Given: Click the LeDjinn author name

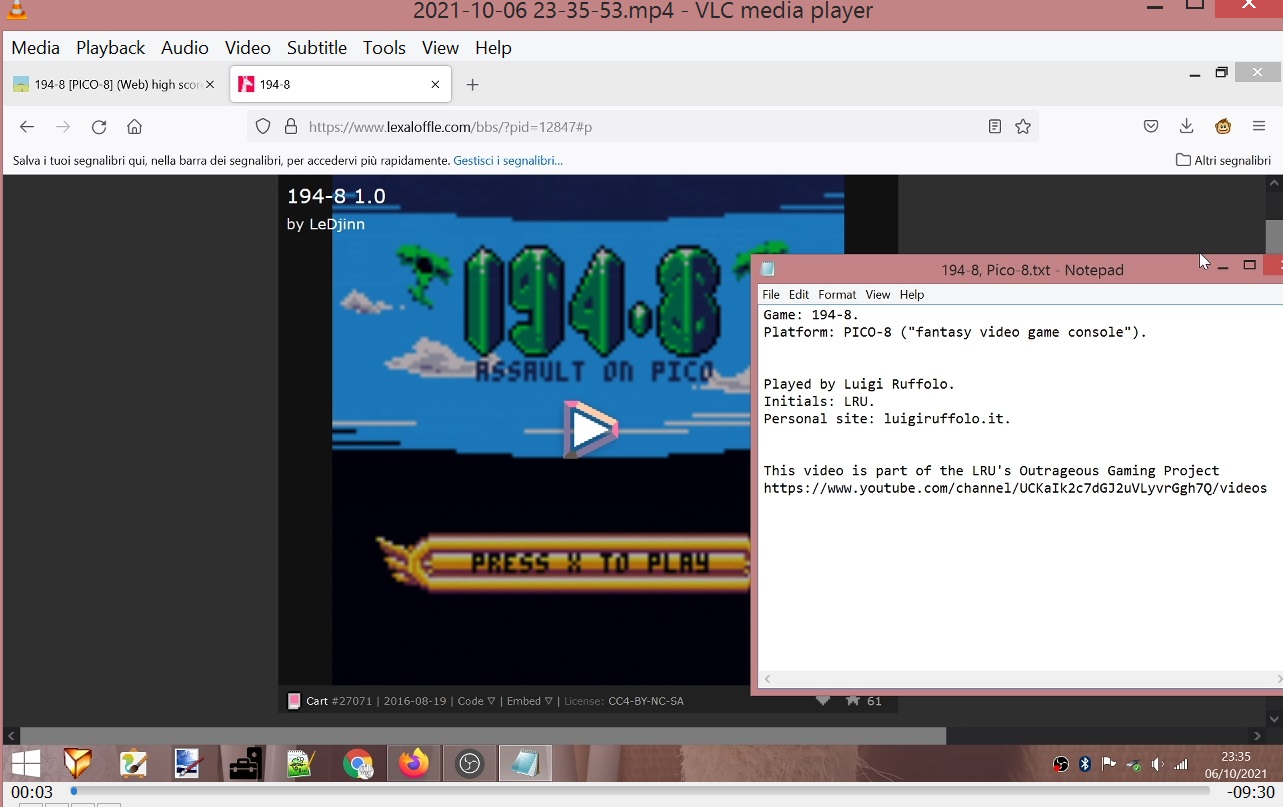Looking at the screenshot, I should pos(337,224).
